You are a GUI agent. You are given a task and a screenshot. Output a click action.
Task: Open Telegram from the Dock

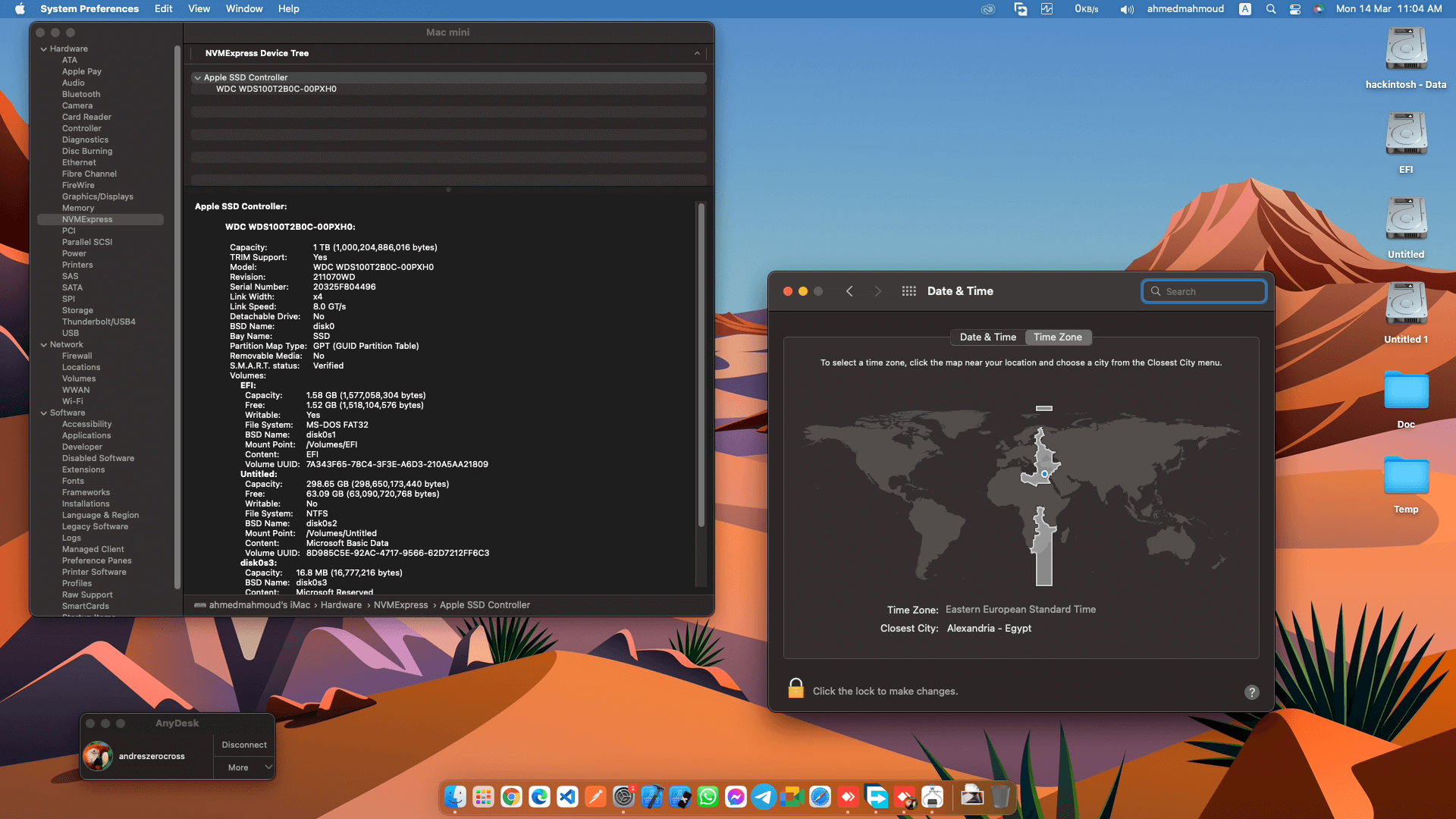tap(764, 797)
